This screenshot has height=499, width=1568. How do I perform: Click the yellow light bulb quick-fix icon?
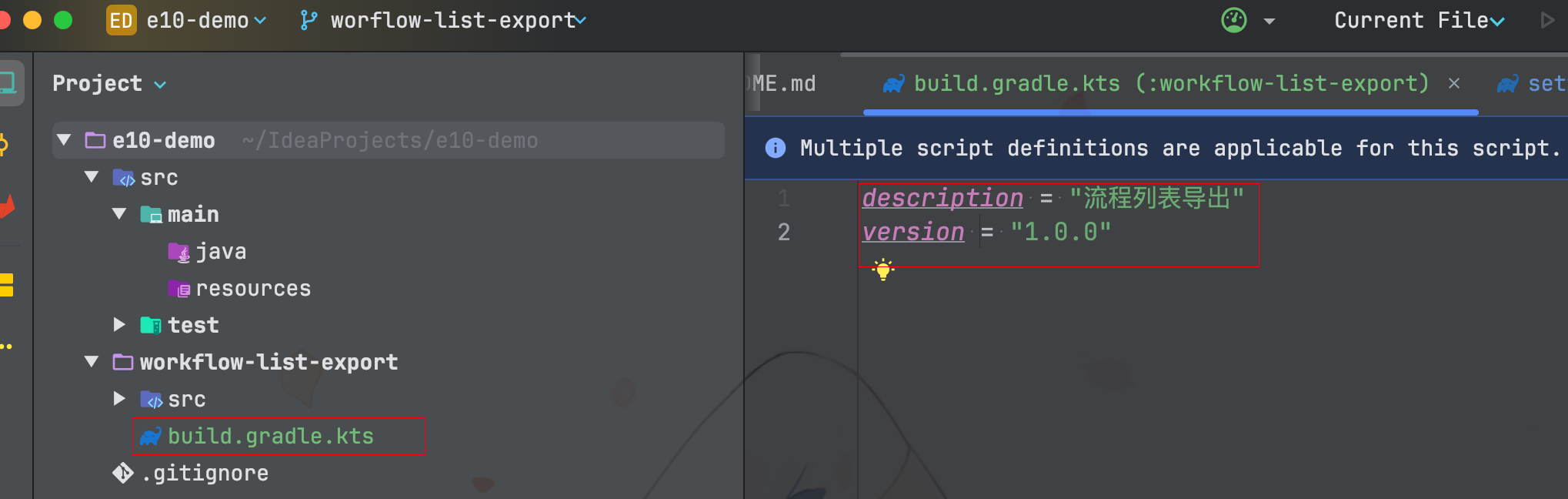[883, 270]
